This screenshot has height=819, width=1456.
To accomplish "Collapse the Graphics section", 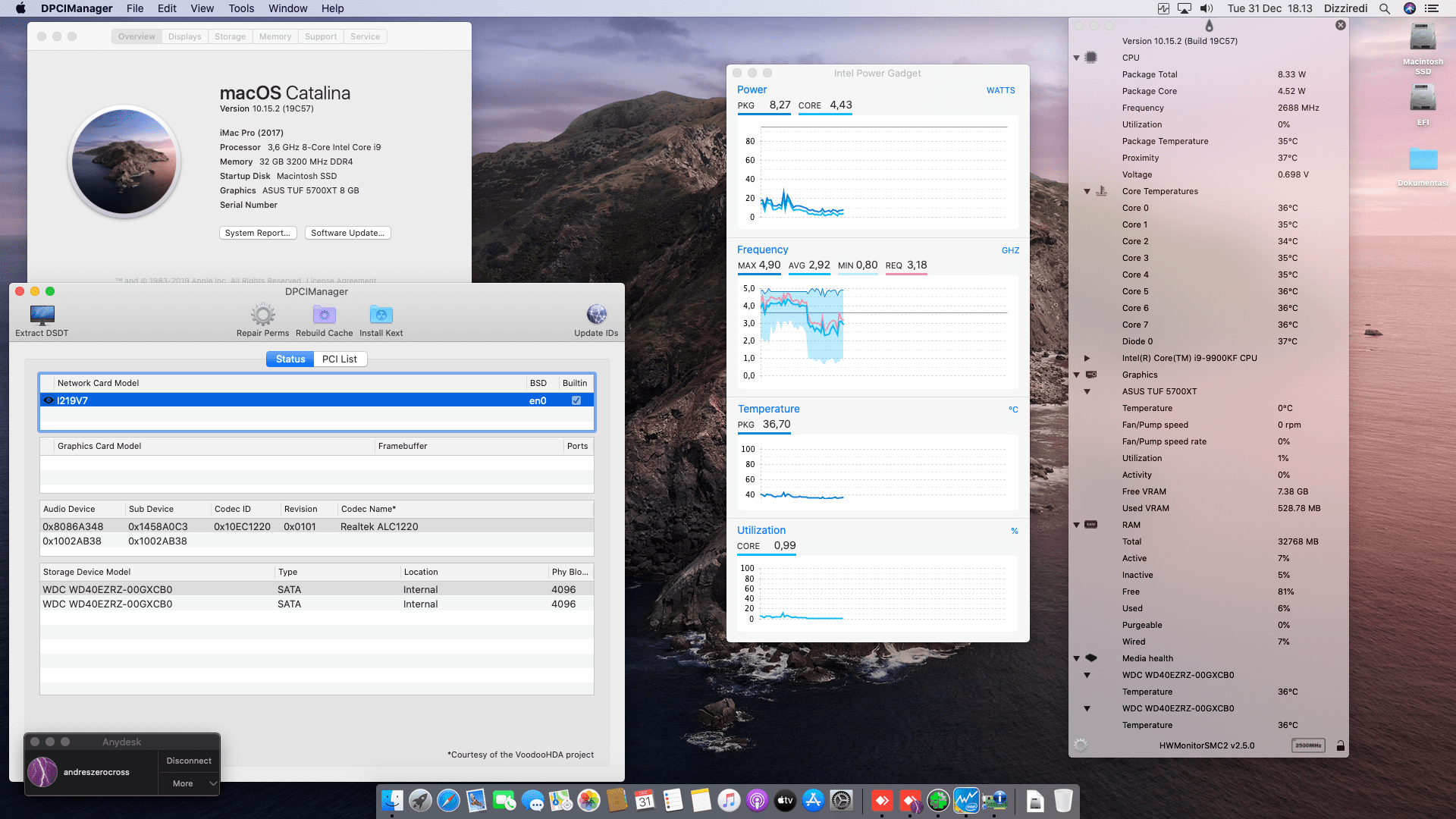I will [1076, 375].
